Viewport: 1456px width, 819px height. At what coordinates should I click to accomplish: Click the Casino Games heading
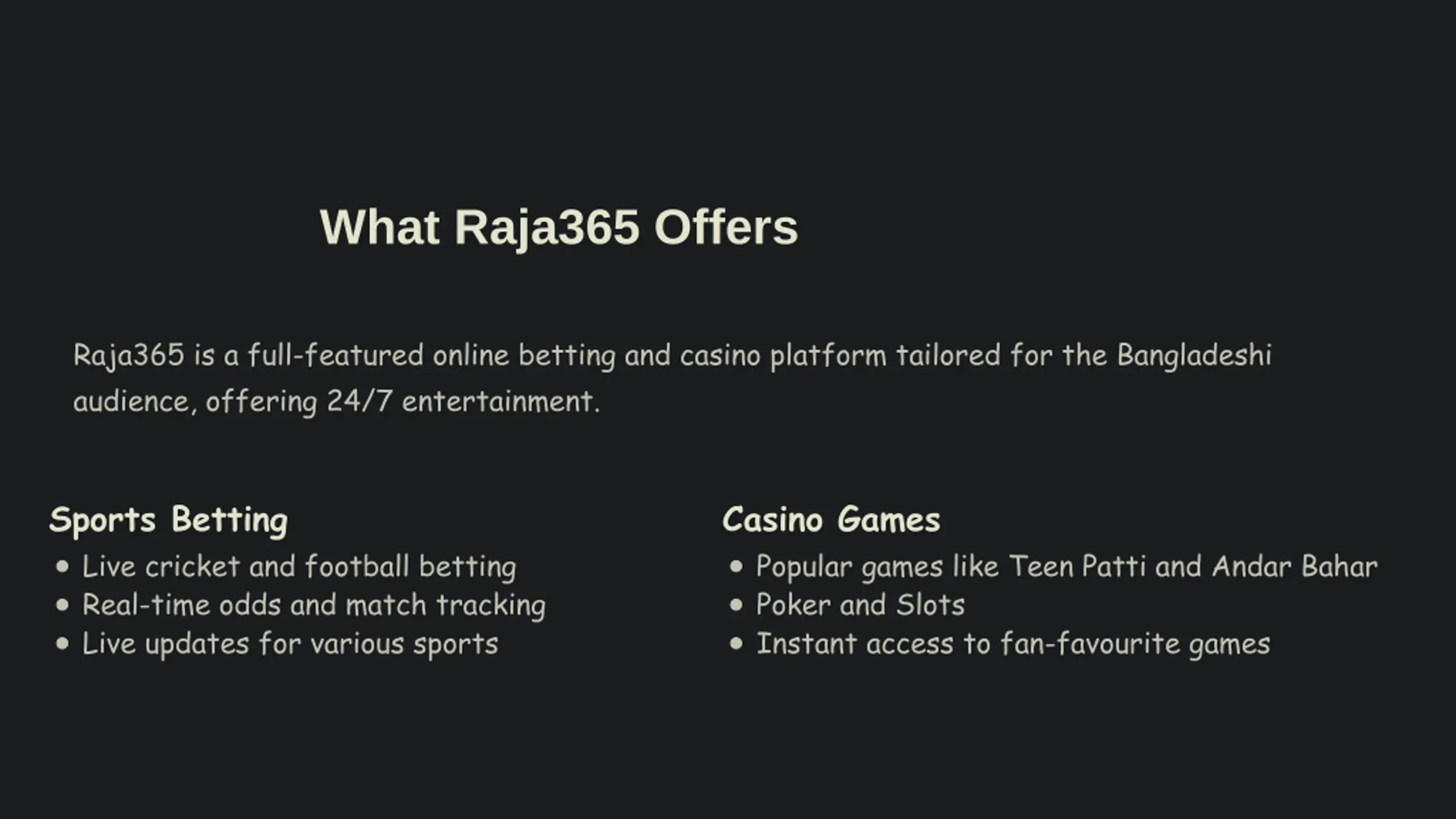(x=831, y=520)
